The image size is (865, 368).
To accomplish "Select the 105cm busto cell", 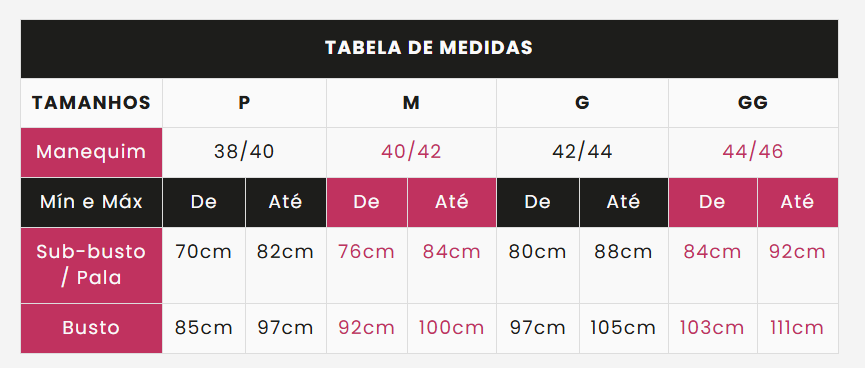I will (623, 328).
